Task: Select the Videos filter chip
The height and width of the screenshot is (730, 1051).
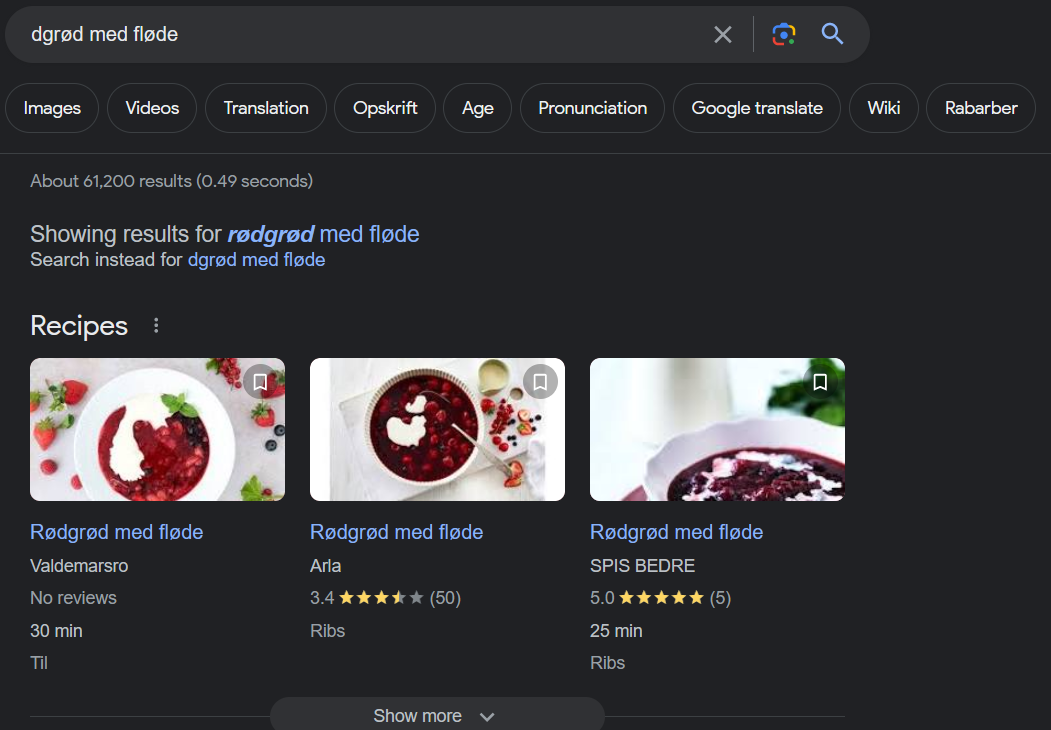Action: click(152, 108)
